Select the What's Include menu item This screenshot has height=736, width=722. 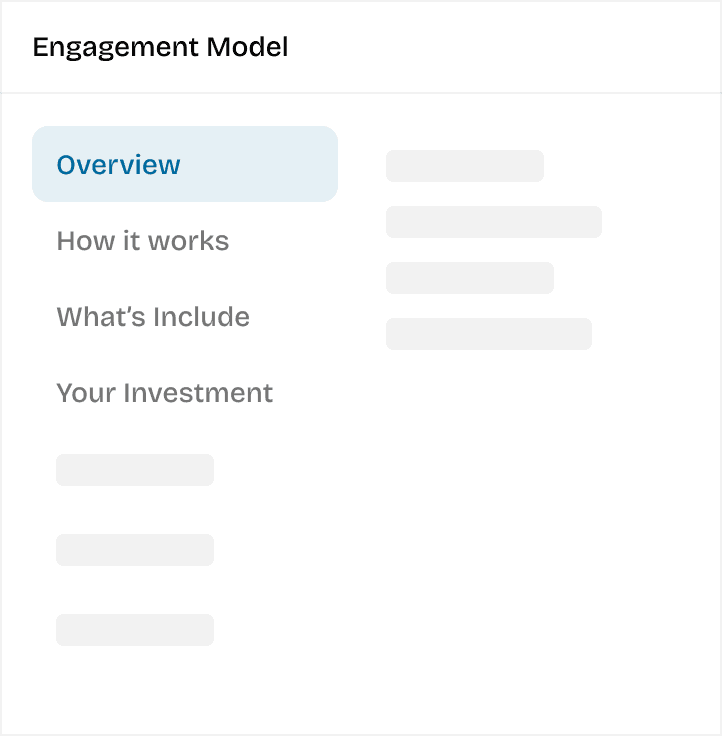pos(153,317)
